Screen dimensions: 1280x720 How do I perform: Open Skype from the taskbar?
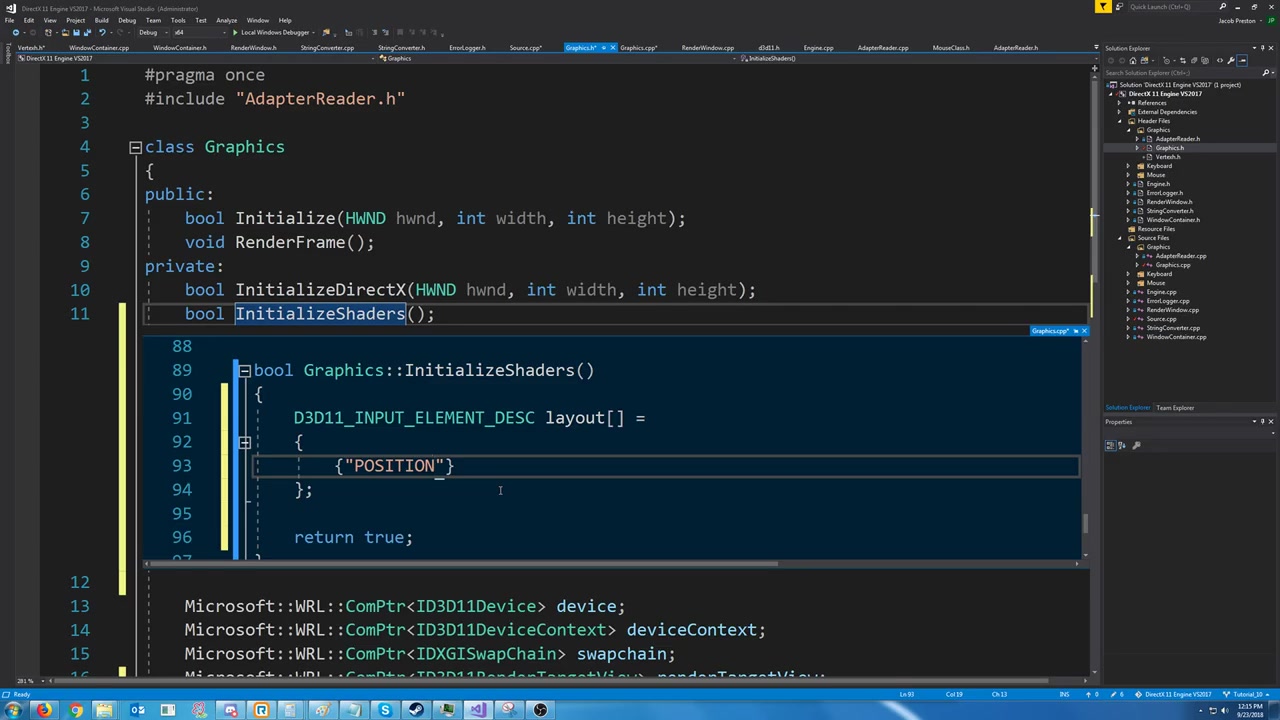click(x=385, y=710)
